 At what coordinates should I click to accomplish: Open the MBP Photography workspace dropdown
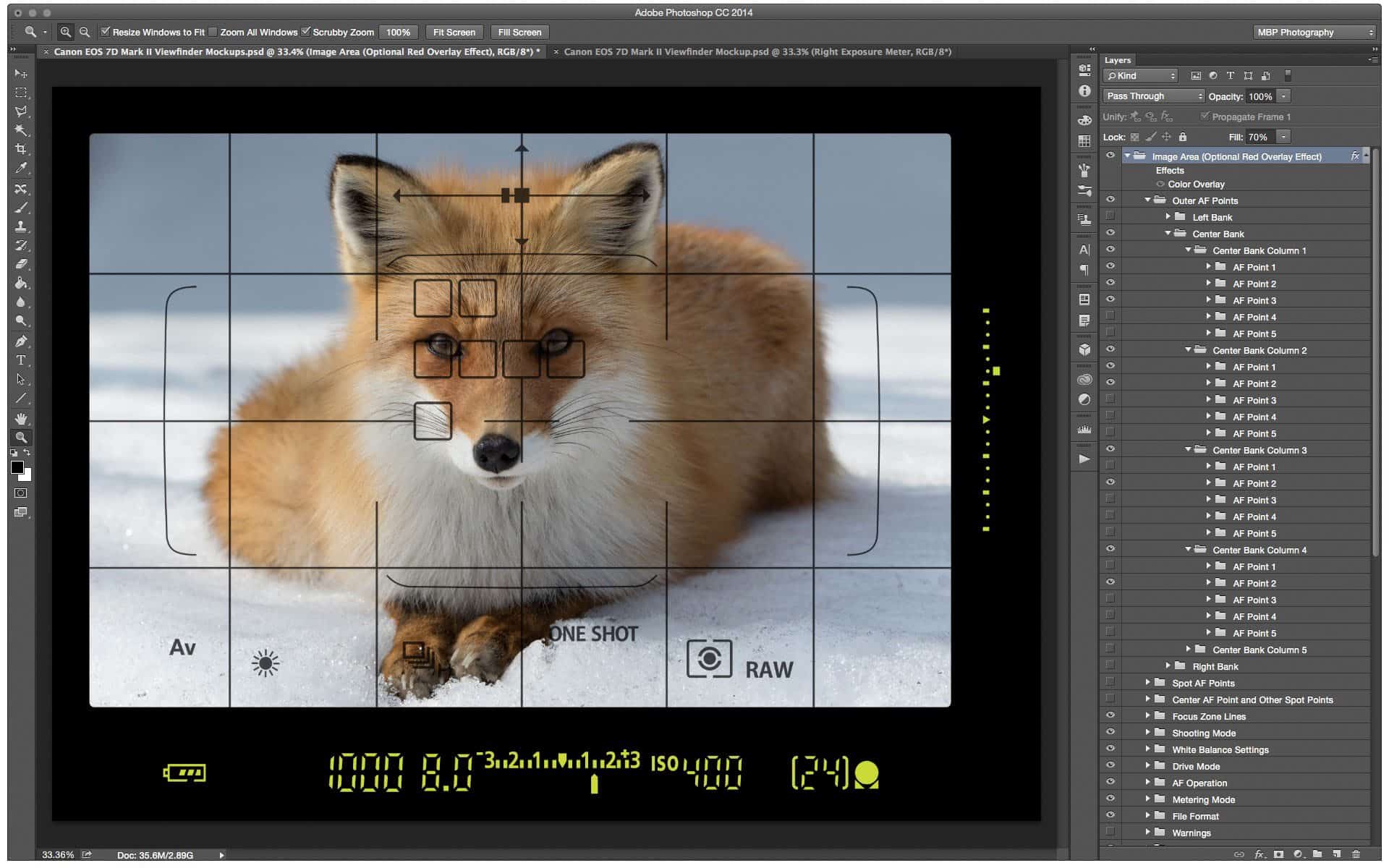(x=1314, y=33)
